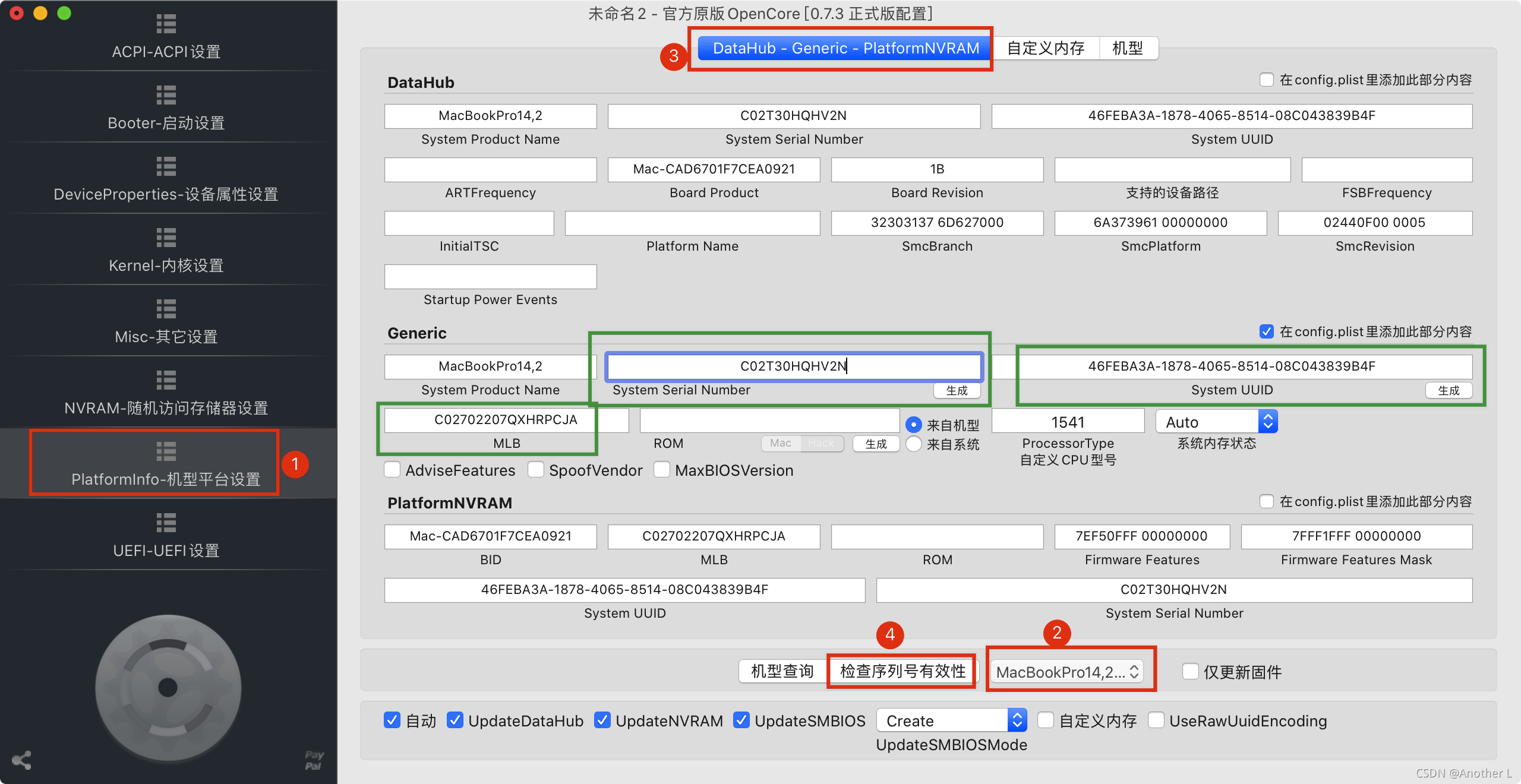Screen dimensions: 1521x784
Task: Open 系统内存状态 Auto dropdown
Action: click(x=1216, y=422)
